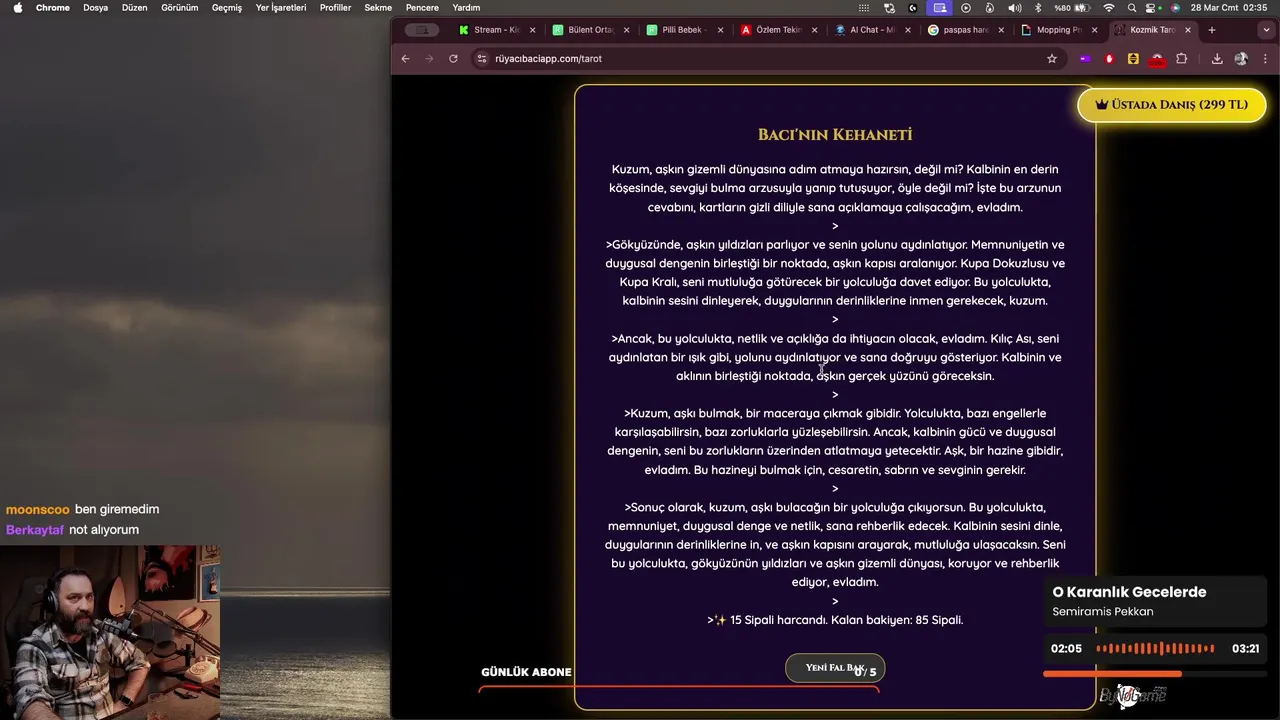Open the Profiller menu
The height and width of the screenshot is (720, 1280).
pos(336,7)
